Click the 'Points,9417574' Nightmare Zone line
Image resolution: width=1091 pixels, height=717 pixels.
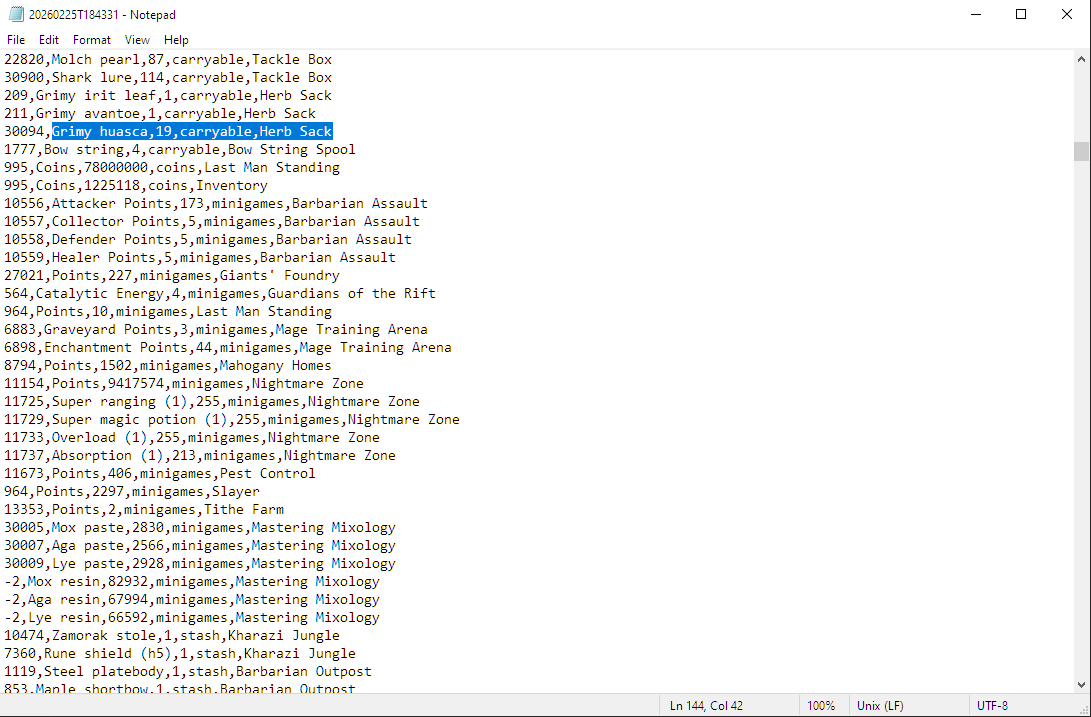[184, 384]
